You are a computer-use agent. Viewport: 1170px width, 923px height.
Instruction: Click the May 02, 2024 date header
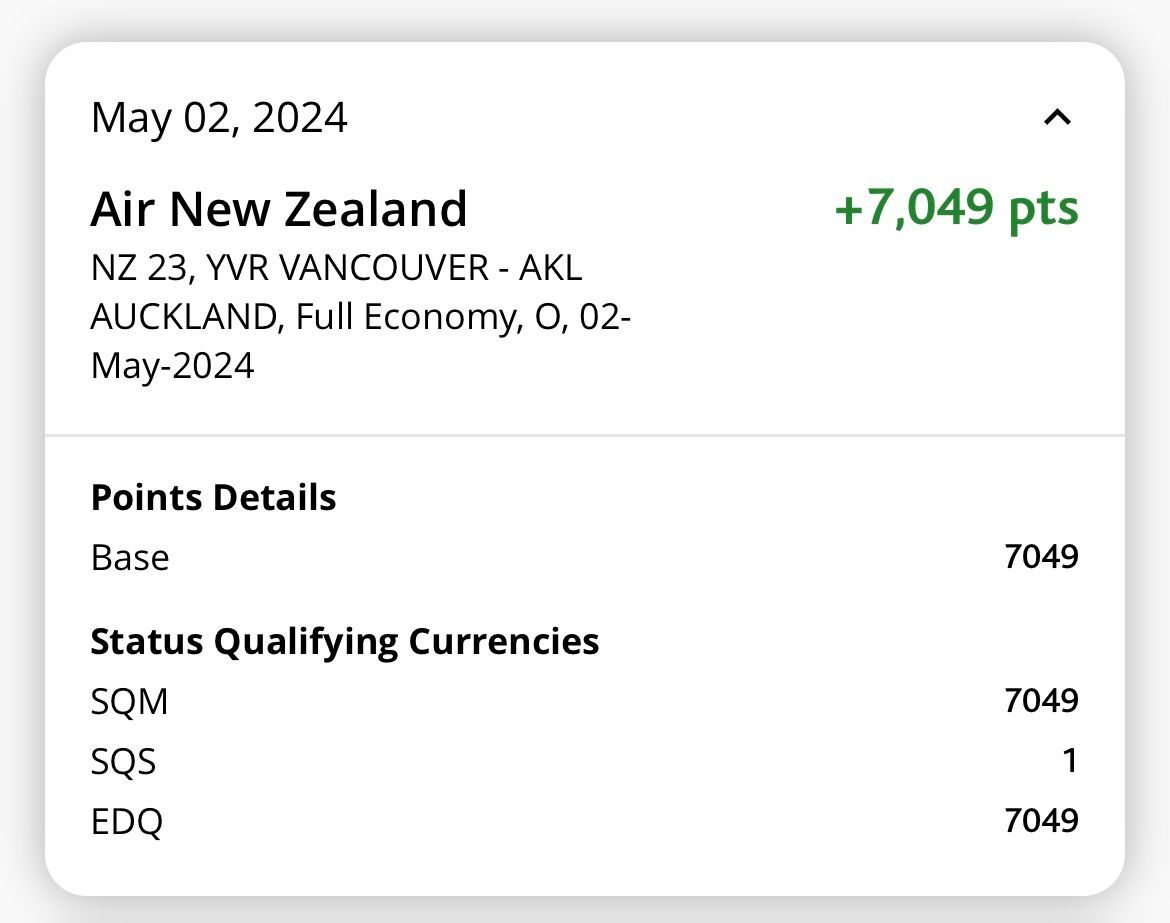[x=219, y=118]
